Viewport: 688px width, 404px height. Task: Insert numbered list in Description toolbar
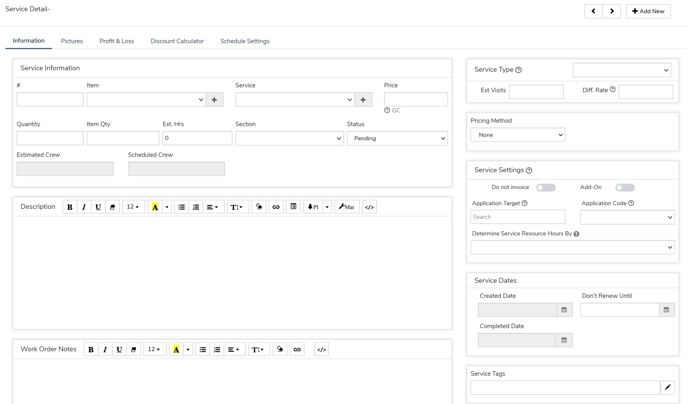point(196,207)
